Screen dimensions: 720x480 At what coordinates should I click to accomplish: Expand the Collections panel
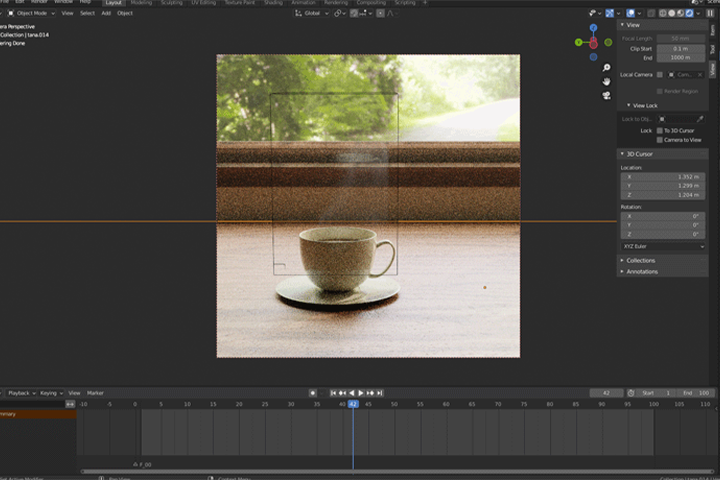pos(622,260)
